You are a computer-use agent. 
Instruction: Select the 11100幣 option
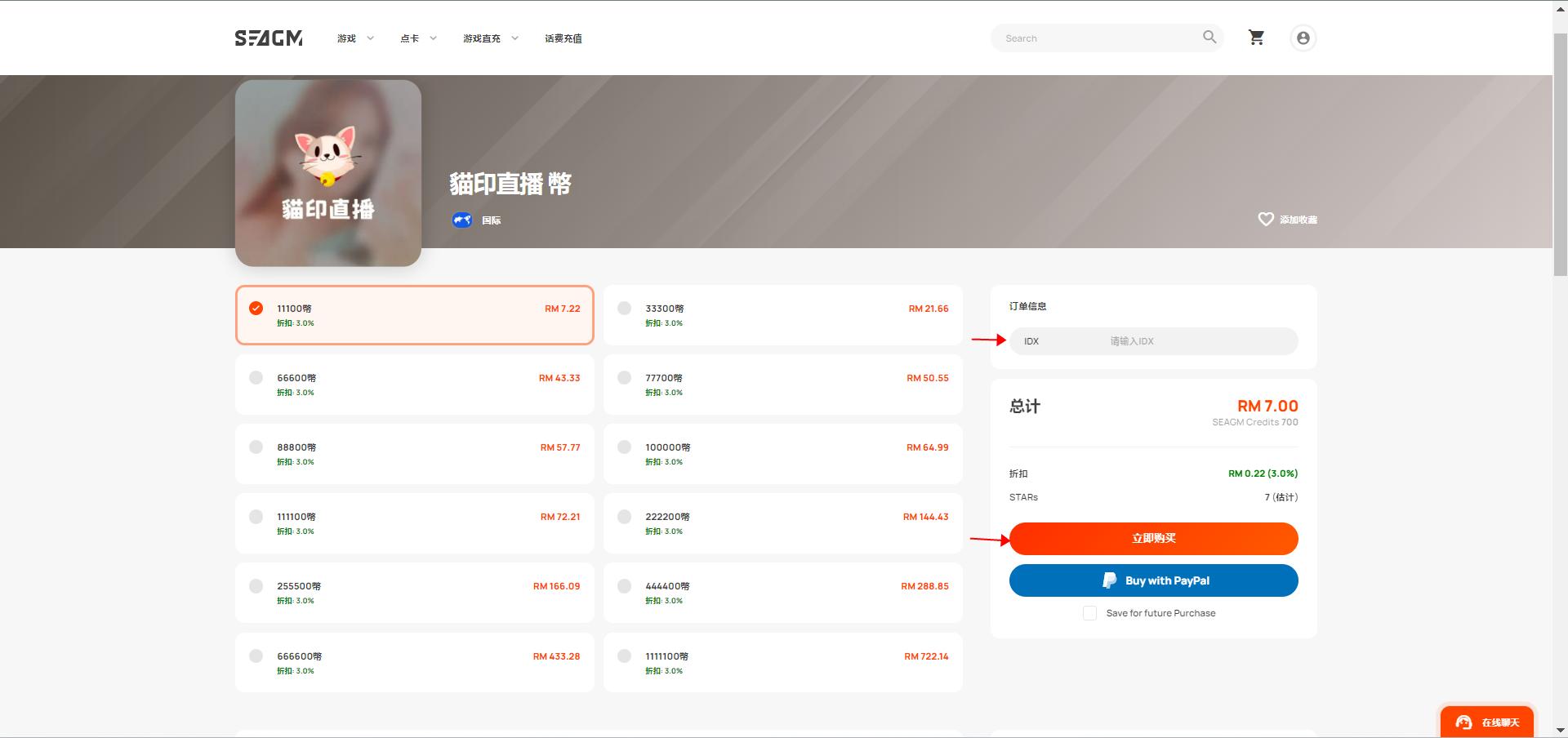[415, 315]
